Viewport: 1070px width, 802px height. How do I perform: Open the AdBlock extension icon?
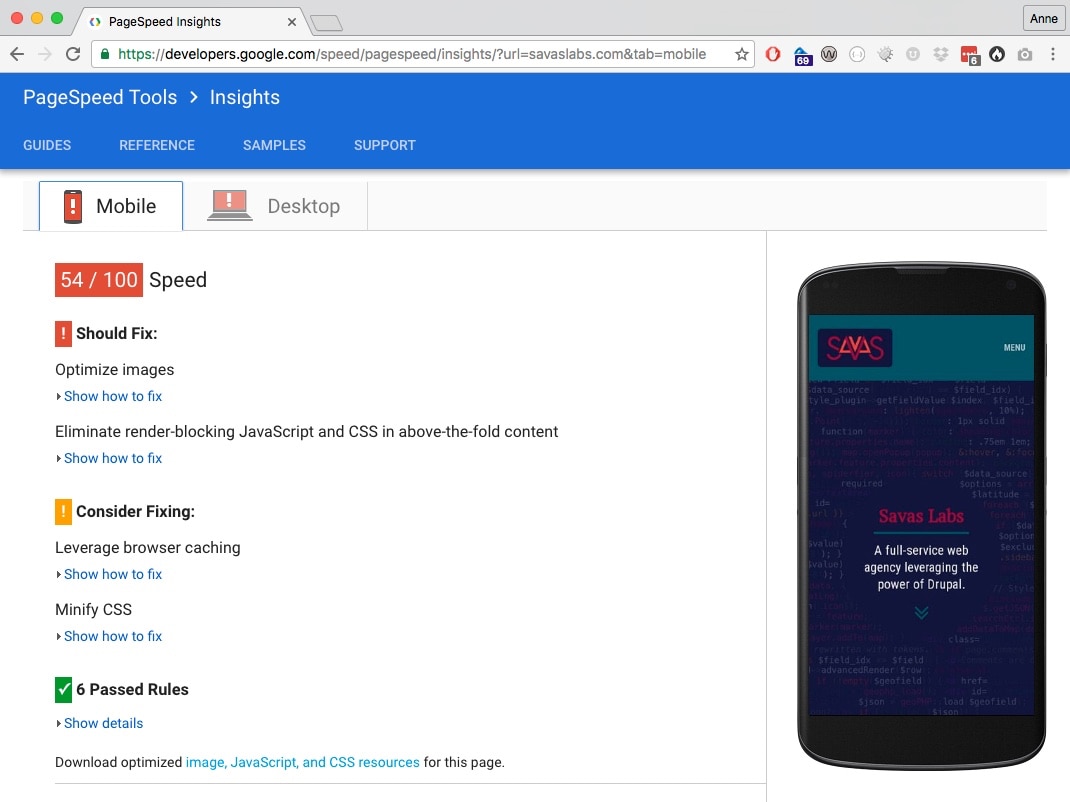(x=772, y=54)
